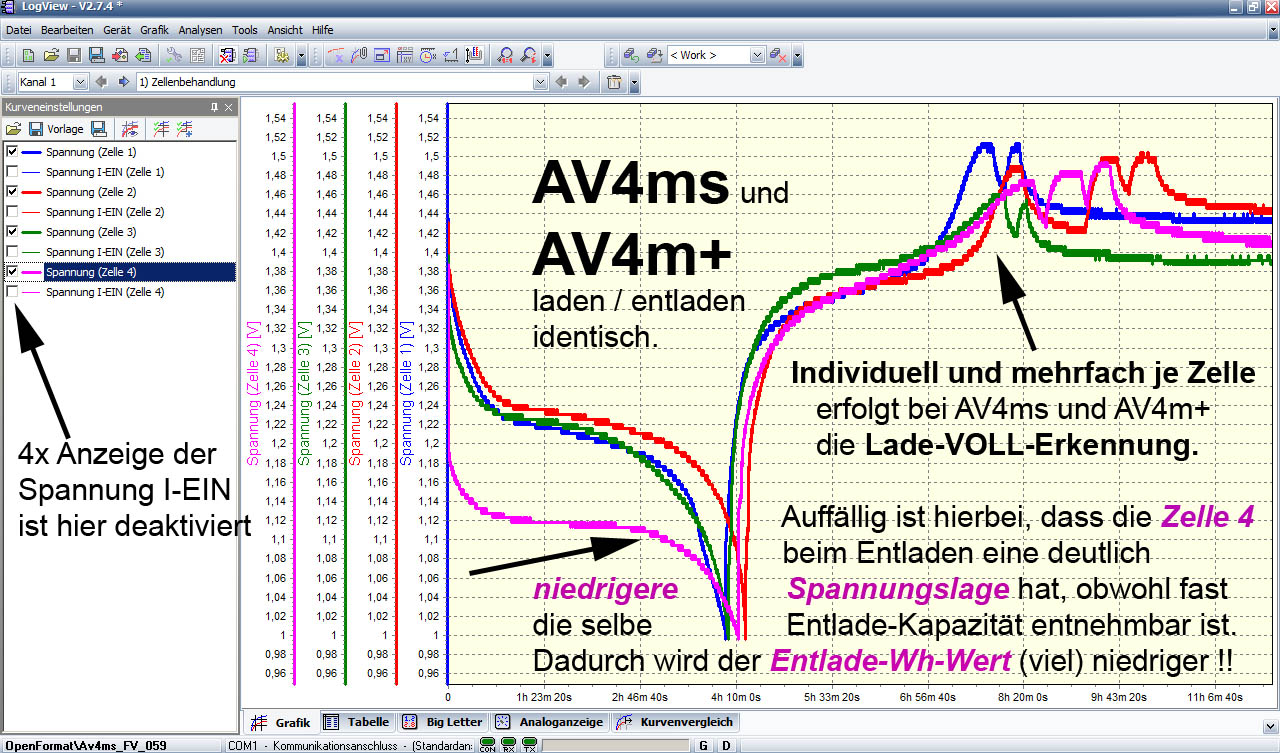The image size is (1280, 753).
Task: Expand overflow arrow beside trash bin icon
Action: click(x=634, y=83)
